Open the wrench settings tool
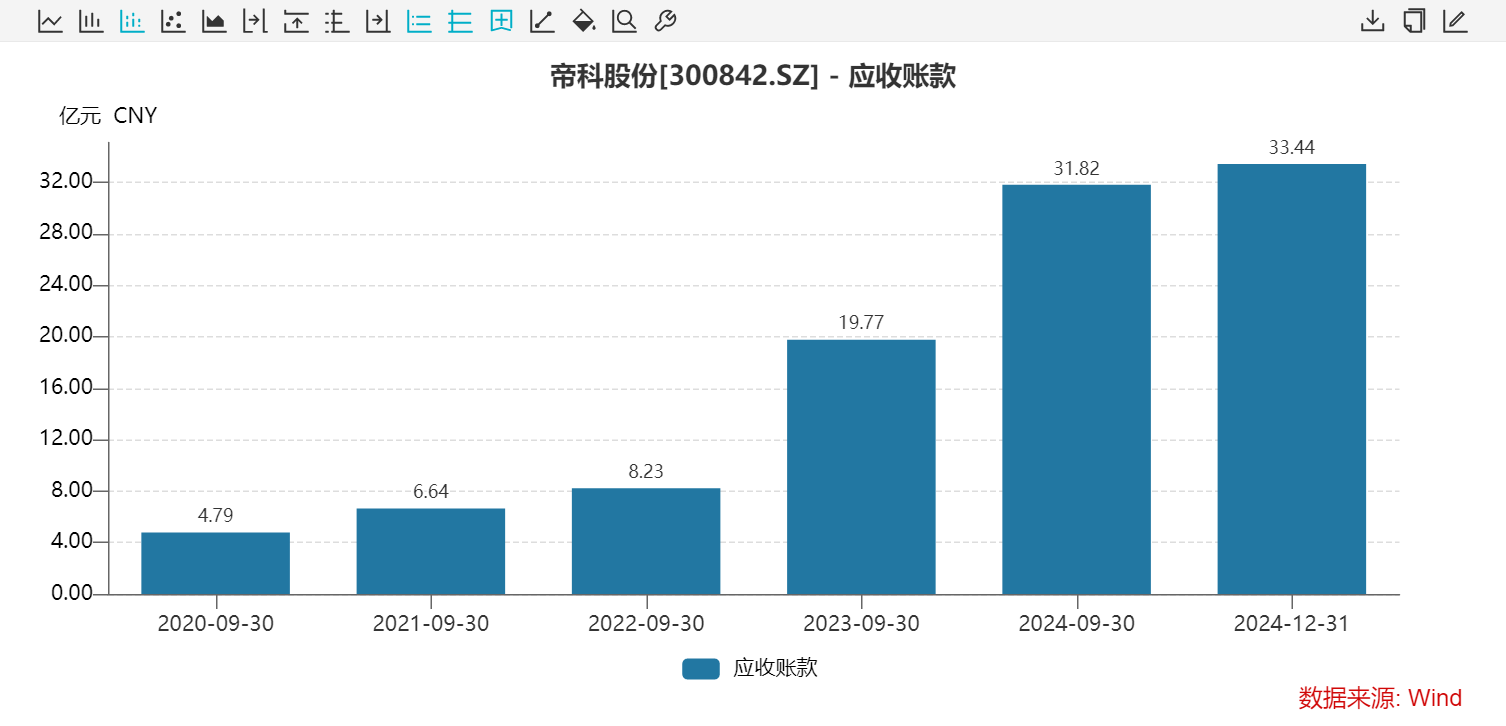This screenshot has height=726, width=1506. 665,21
